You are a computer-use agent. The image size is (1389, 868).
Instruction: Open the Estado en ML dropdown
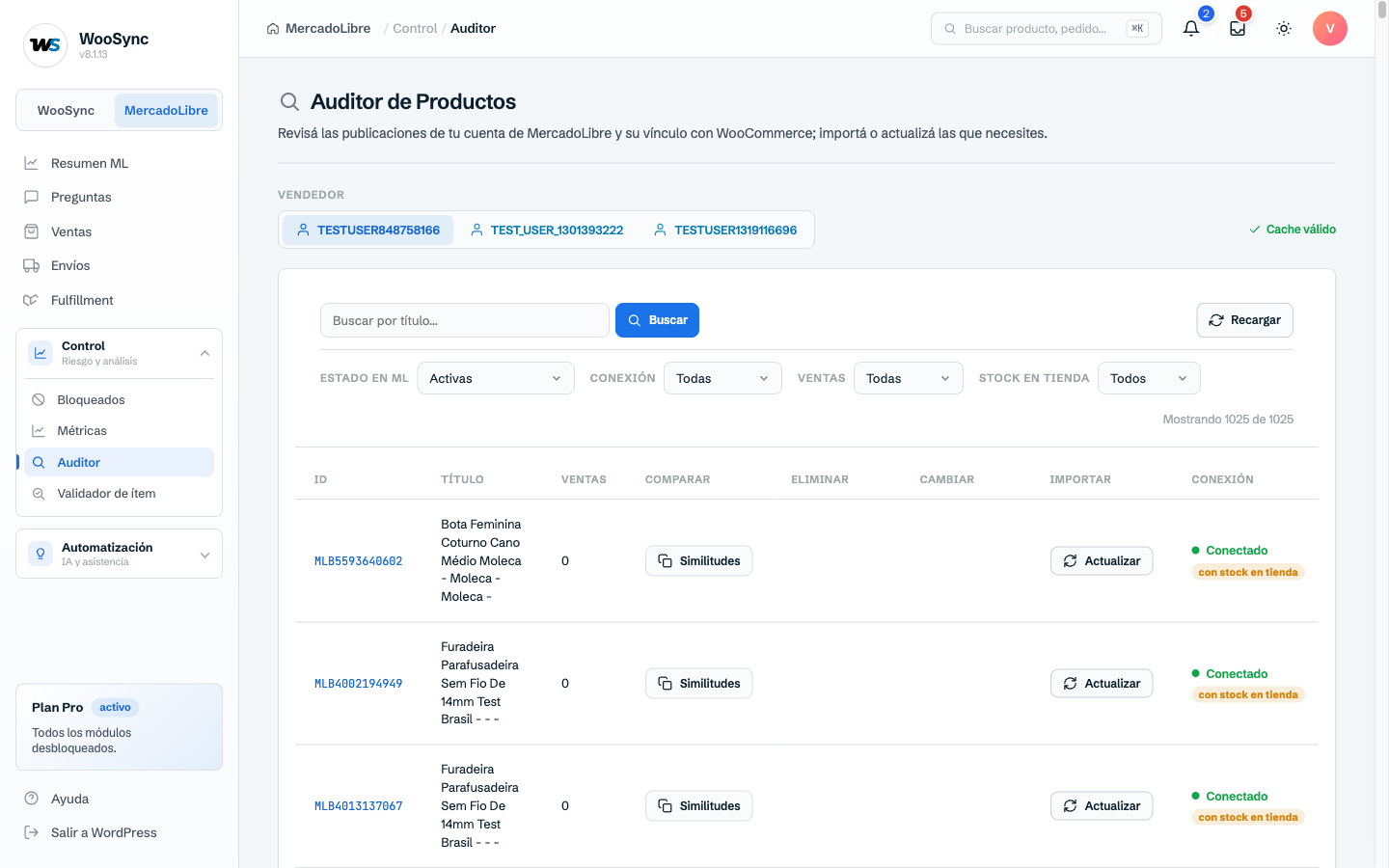[x=496, y=378]
